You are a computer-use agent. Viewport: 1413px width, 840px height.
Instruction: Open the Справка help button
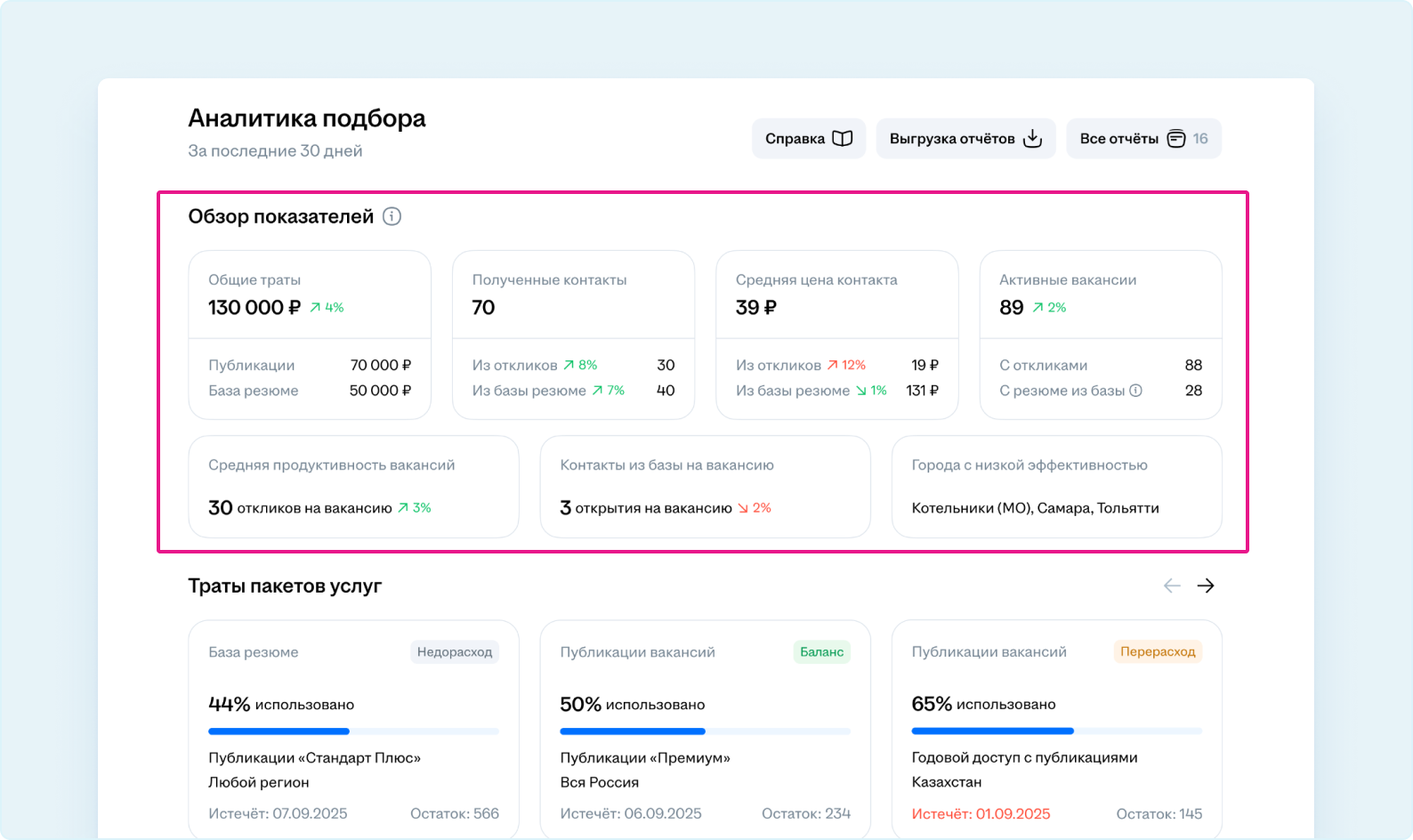[x=808, y=139]
